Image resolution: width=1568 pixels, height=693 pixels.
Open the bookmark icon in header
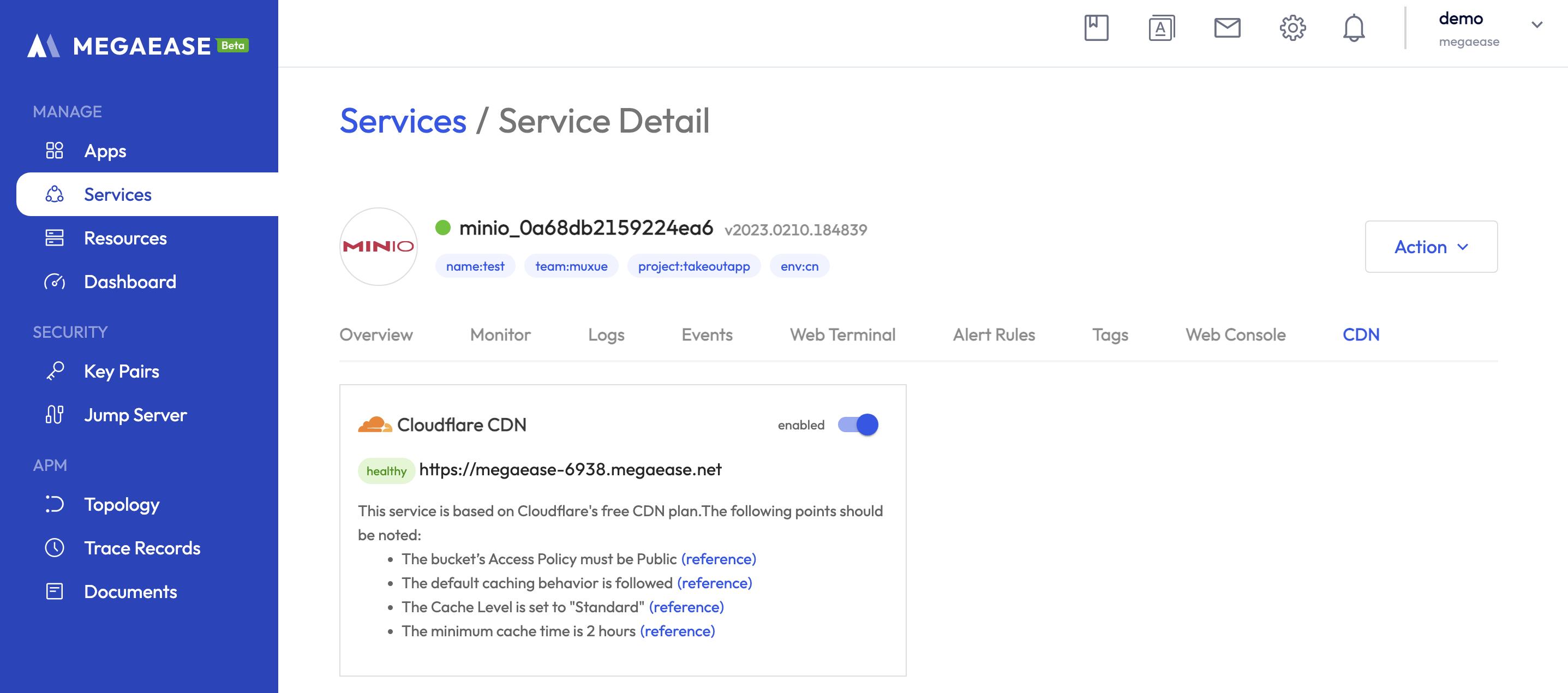pos(1096,28)
